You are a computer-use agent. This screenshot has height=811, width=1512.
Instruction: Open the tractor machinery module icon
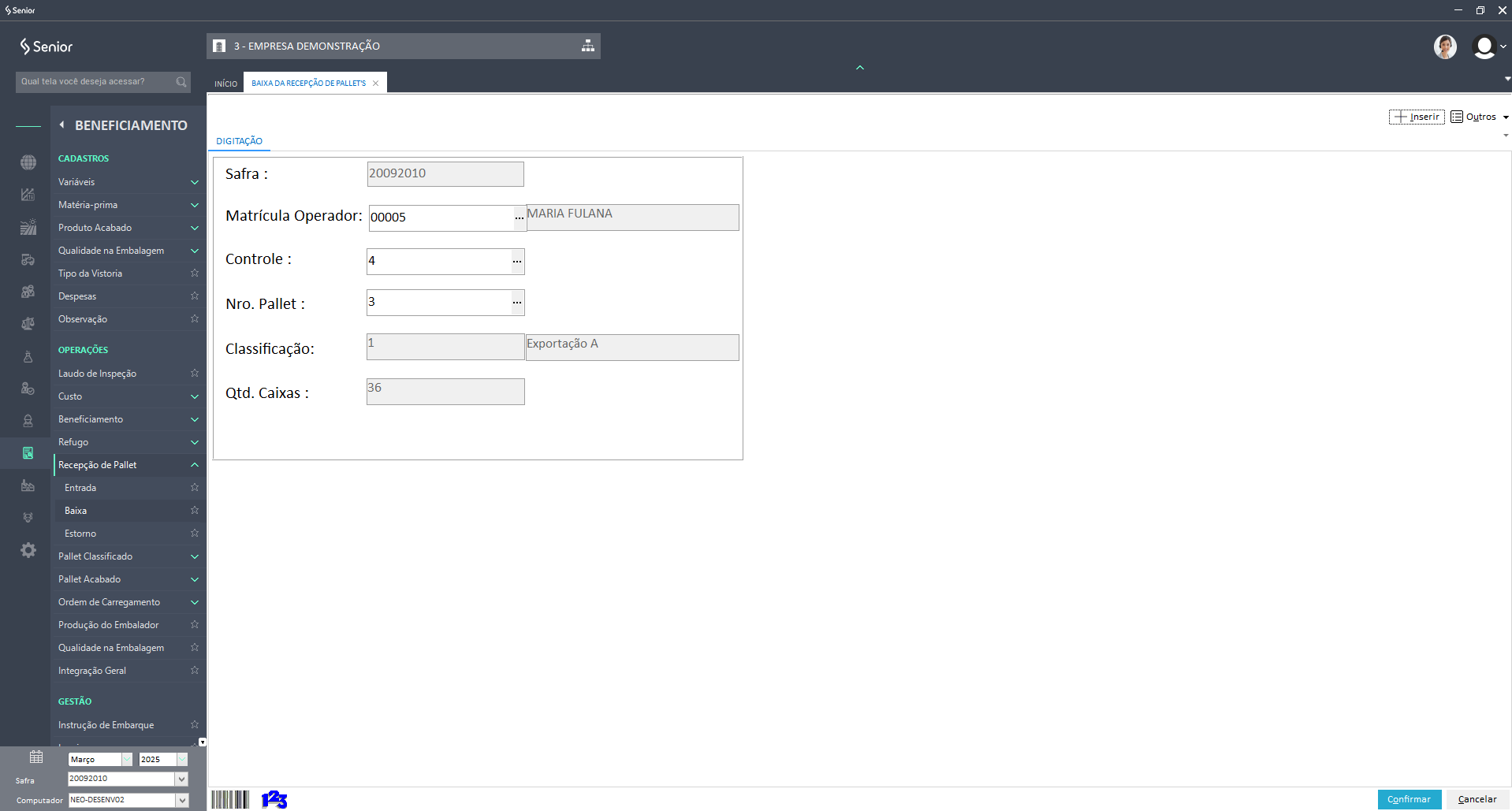[28, 259]
